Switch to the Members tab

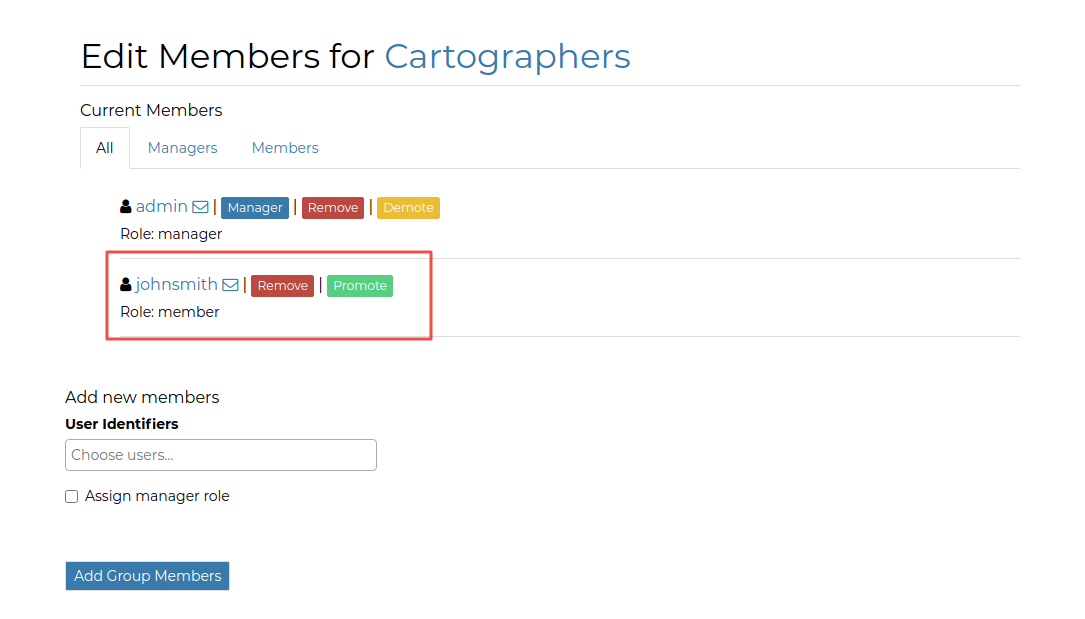285,147
